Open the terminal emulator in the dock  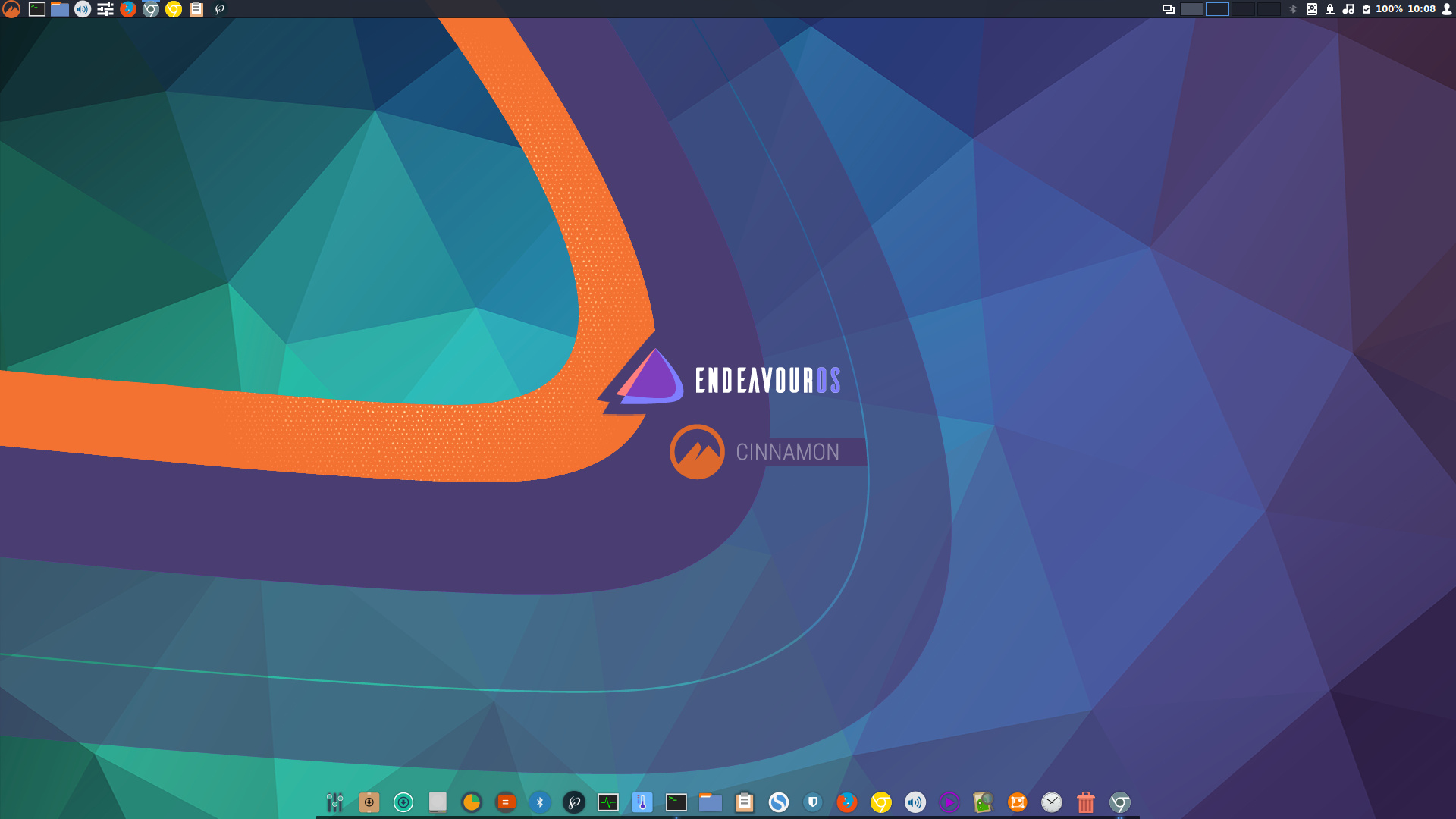tap(675, 802)
